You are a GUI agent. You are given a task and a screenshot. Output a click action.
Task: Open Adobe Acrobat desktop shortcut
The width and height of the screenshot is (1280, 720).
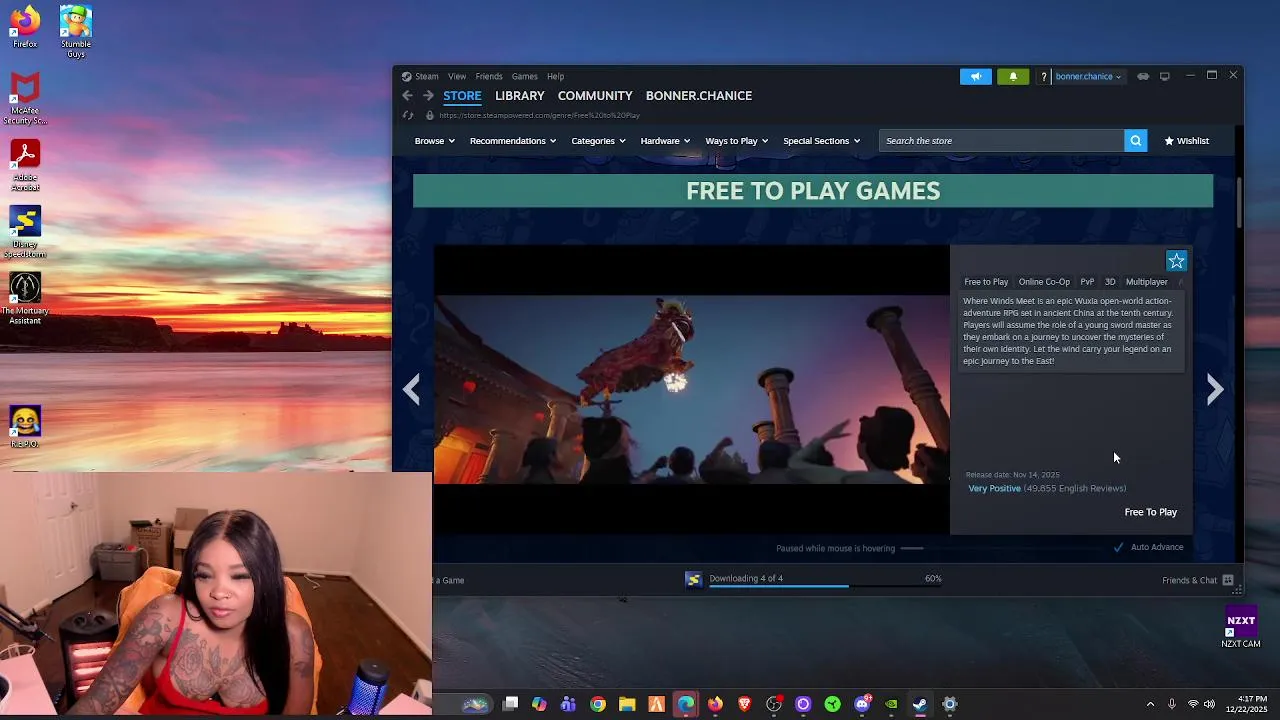click(25, 166)
